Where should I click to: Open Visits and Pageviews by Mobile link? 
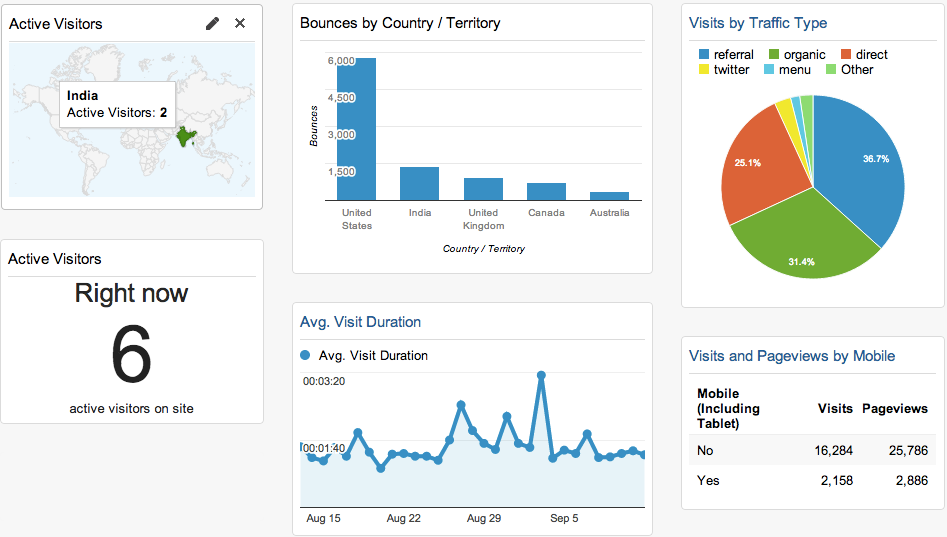(792, 356)
